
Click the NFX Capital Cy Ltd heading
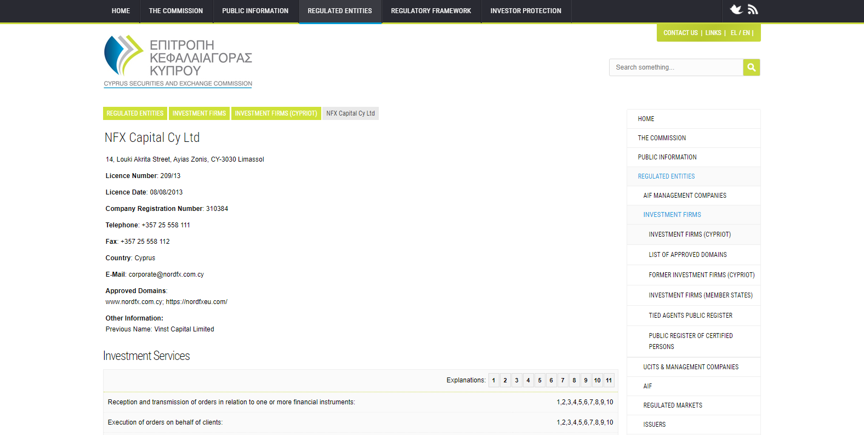152,138
